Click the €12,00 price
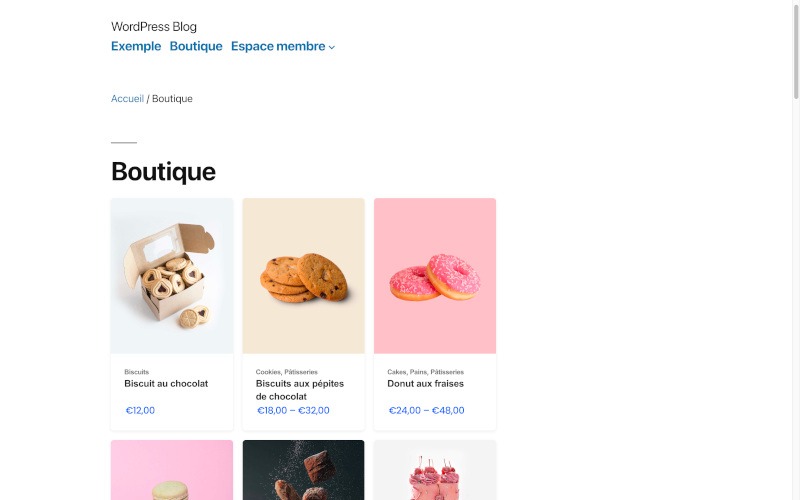Image resolution: width=800 pixels, height=500 pixels. (140, 411)
